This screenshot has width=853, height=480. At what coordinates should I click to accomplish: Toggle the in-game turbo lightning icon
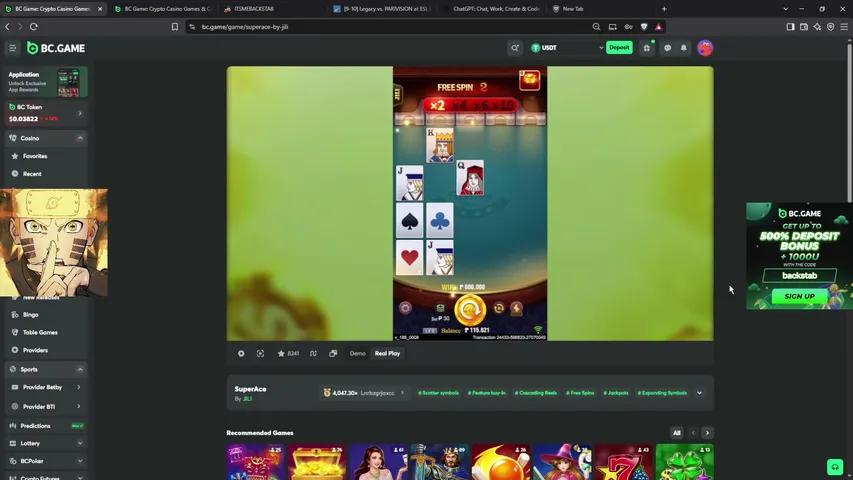[516, 309]
